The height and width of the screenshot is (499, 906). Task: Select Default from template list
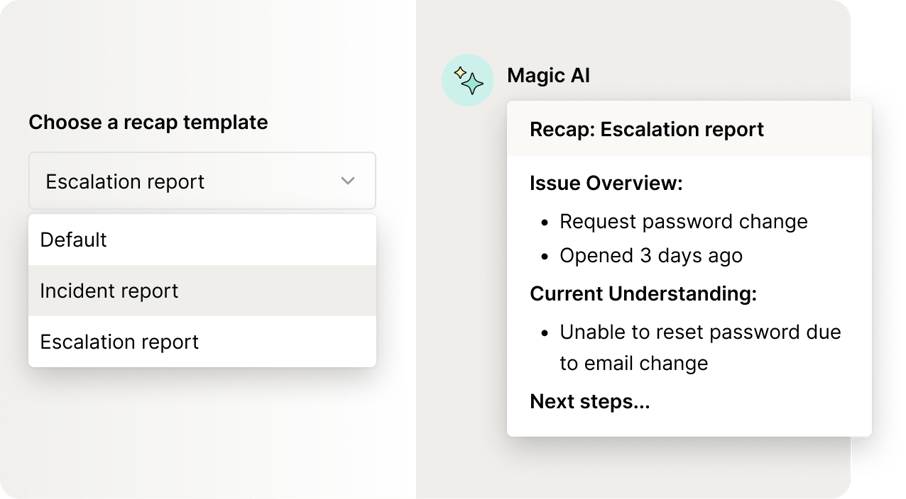pos(202,240)
